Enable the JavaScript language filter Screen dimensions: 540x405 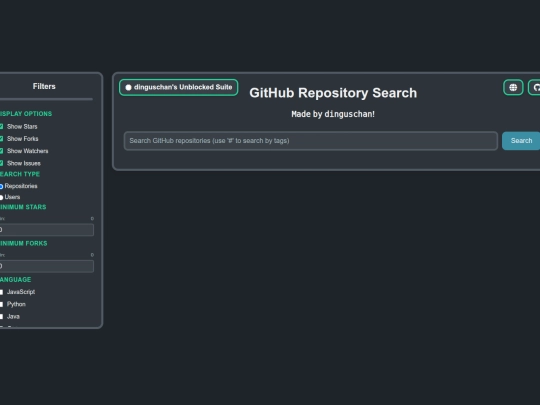pos(1,292)
